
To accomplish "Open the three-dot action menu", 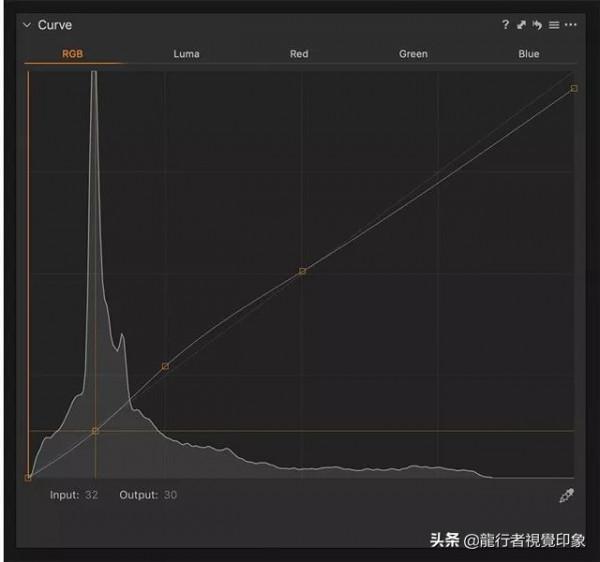I will (571, 25).
